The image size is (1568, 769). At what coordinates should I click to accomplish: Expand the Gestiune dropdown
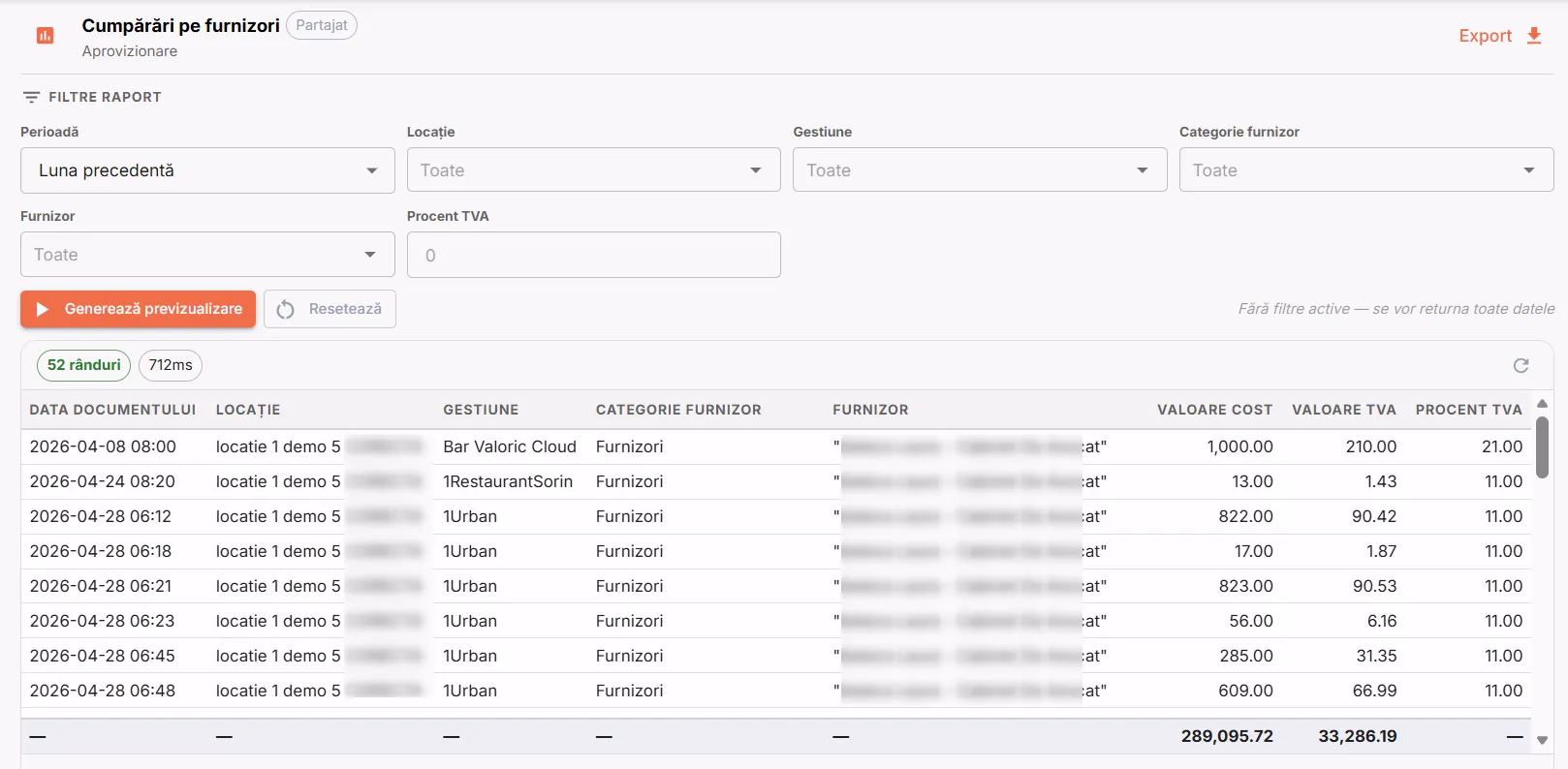980,170
